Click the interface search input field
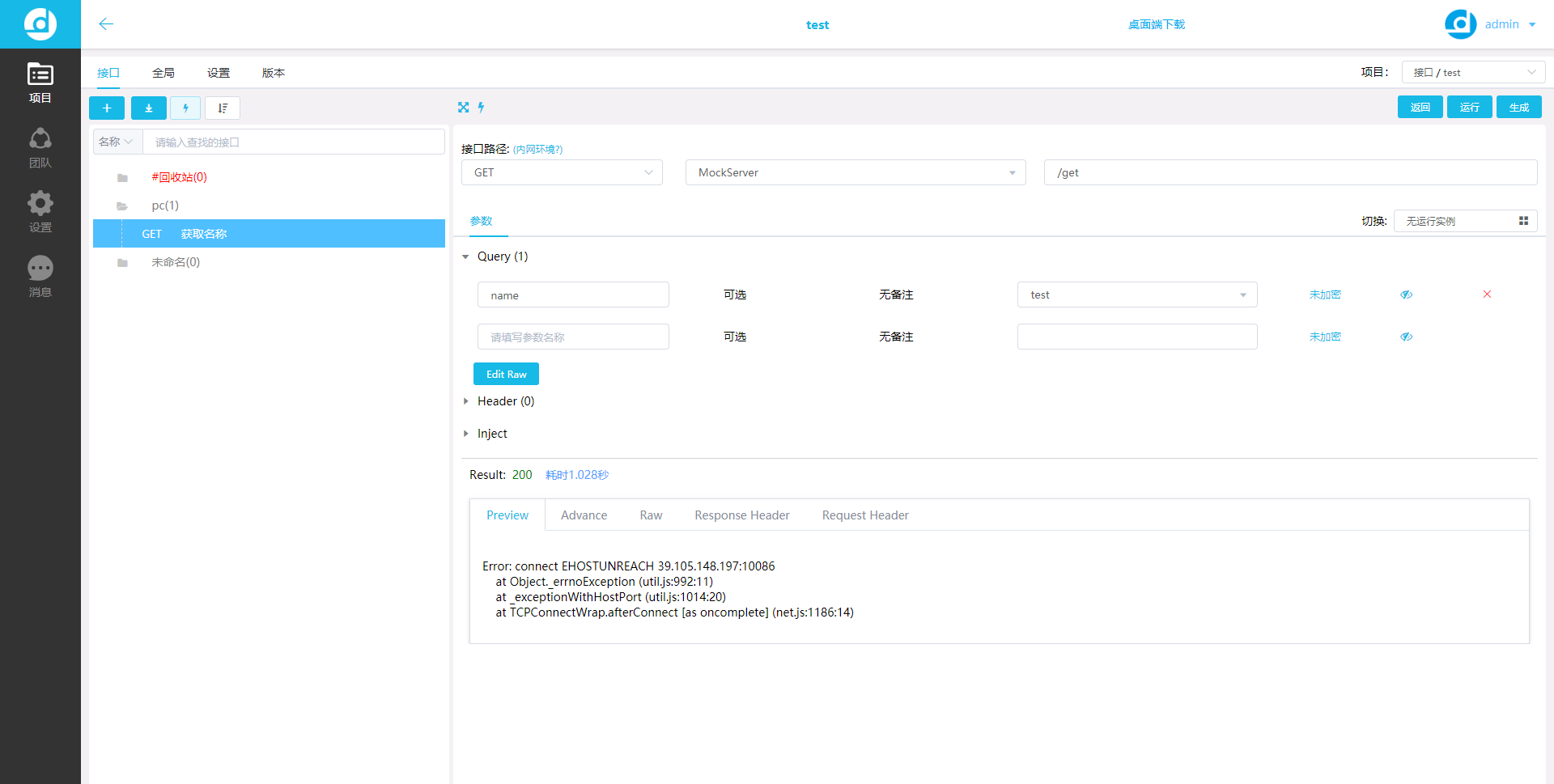The width and height of the screenshot is (1554, 784). coord(294,142)
